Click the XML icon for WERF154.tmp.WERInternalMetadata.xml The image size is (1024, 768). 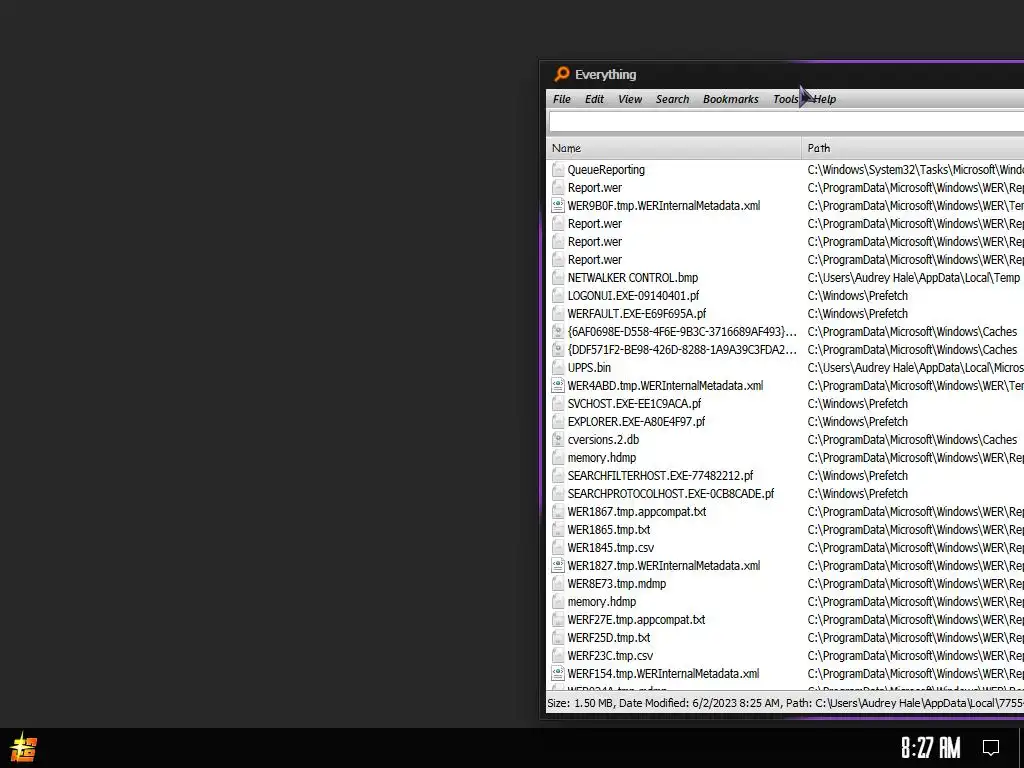pos(558,674)
